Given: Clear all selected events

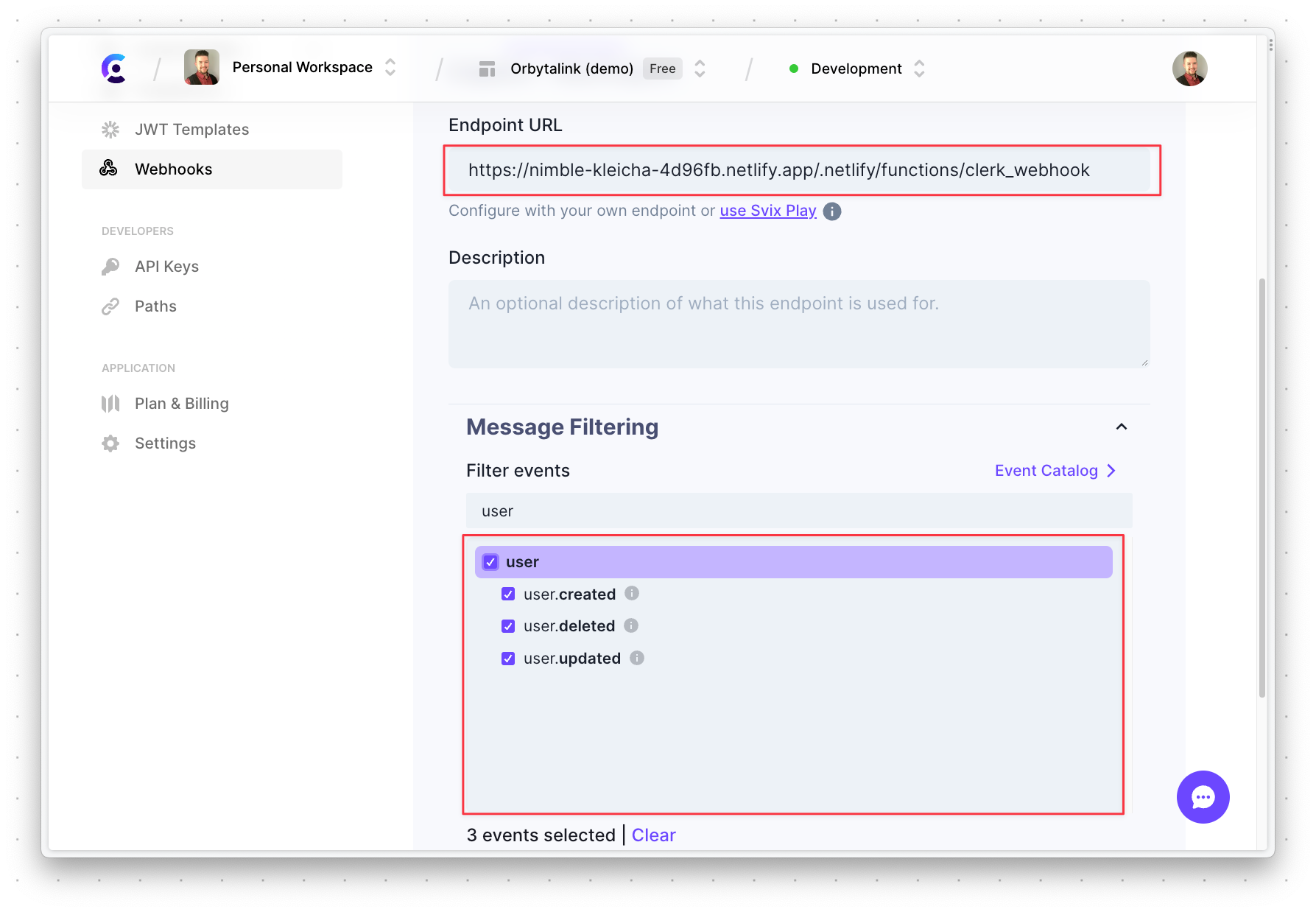Looking at the screenshot, I should click(653, 835).
